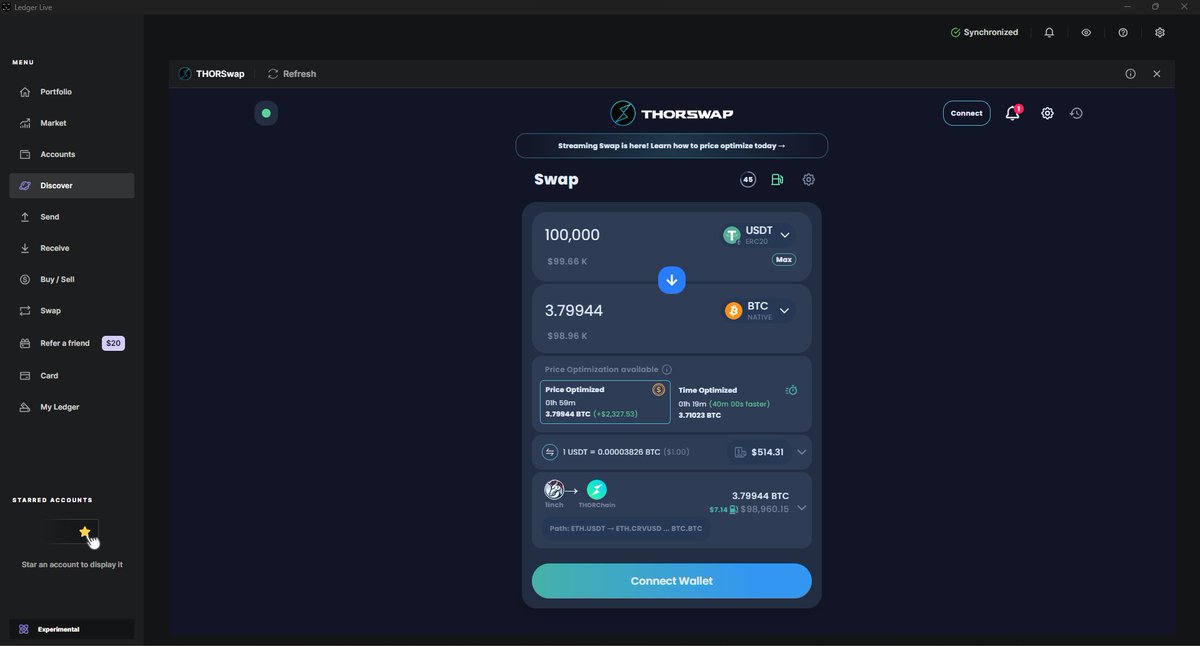Expand the $514.31 fee details chevron
The width and height of the screenshot is (1200, 646).
pyautogui.click(x=802, y=452)
